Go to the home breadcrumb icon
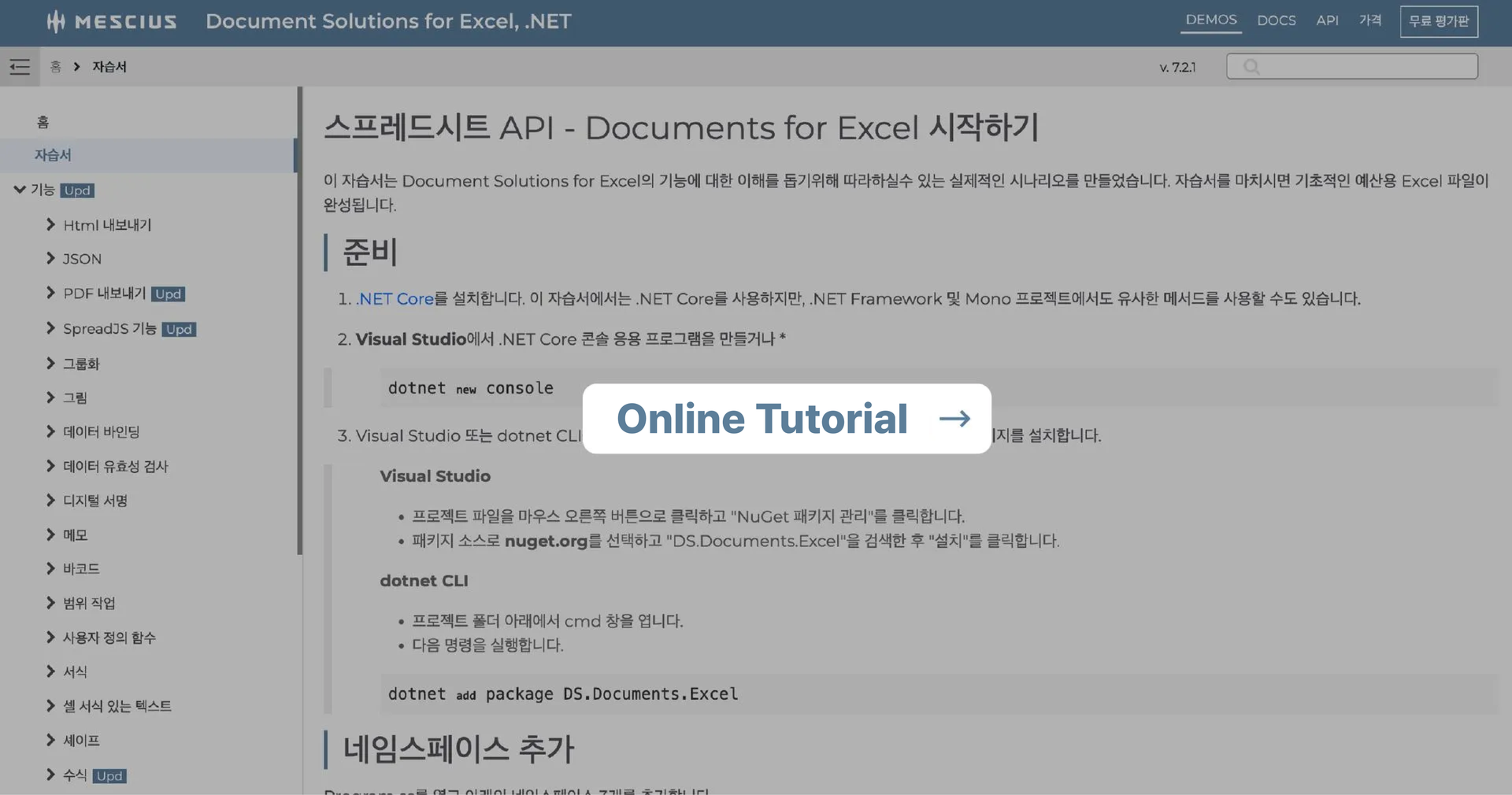The width and height of the screenshot is (1512, 795). point(55,67)
